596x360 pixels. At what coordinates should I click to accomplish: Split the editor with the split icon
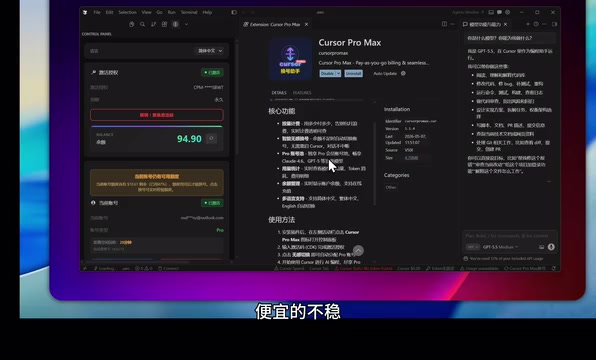[x=444, y=24]
